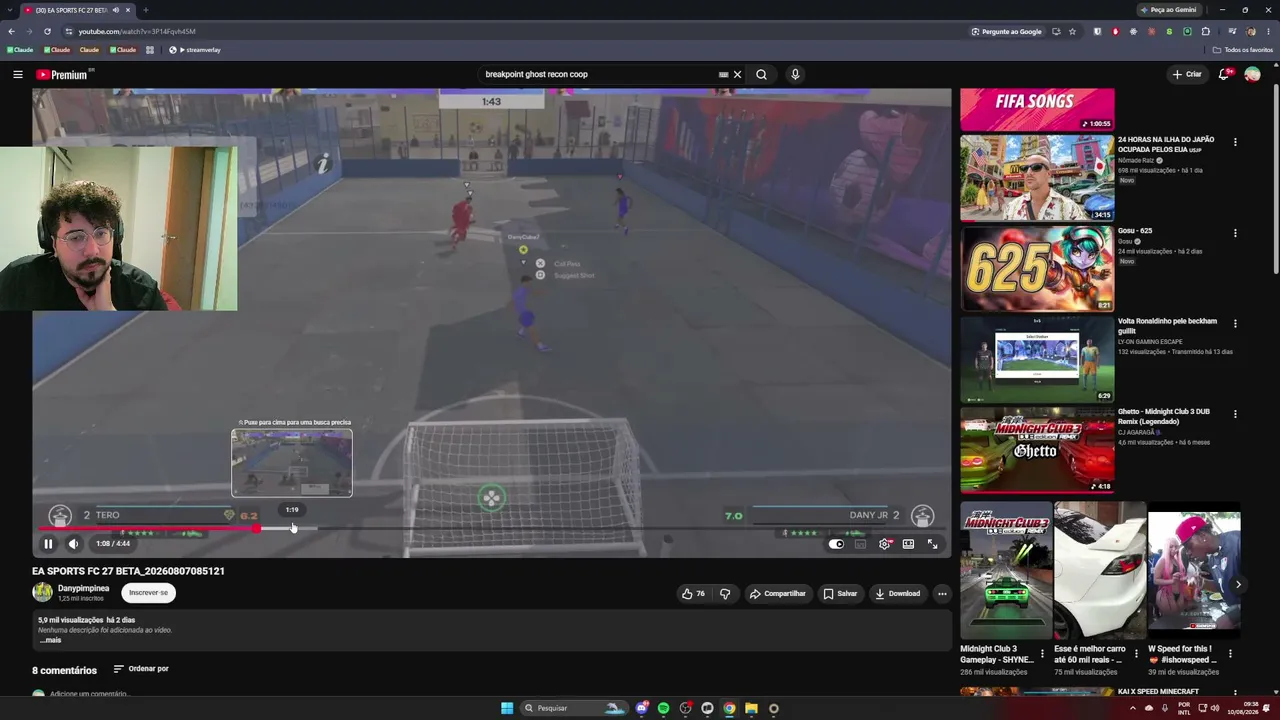Clear the YouTube search text with the X

coord(737,74)
